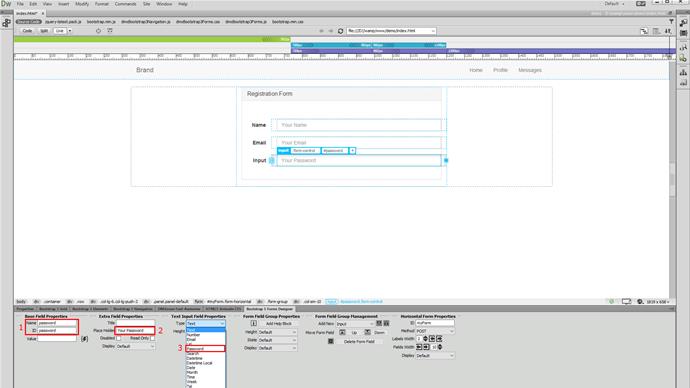This screenshot has height=388, width=690.
Task: Choose Number in the Type list
Action: tap(206, 335)
